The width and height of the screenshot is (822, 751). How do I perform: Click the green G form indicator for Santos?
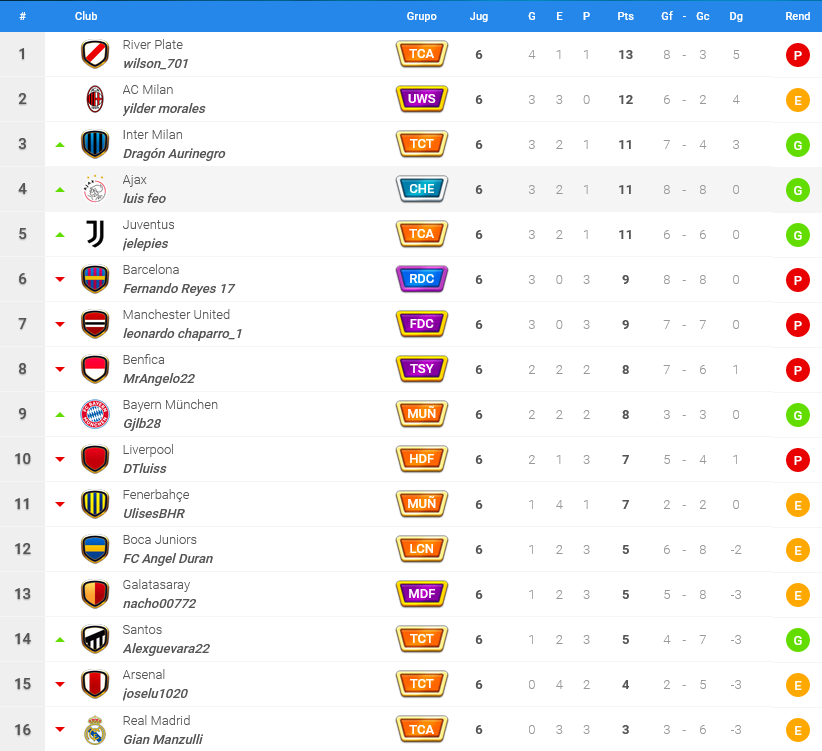click(x=797, y=640)
